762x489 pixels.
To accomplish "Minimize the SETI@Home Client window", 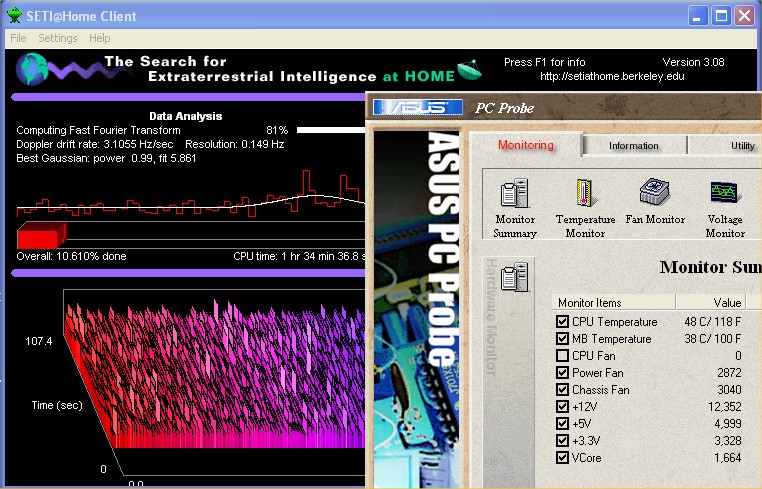I will pyautogui.click(x=697, y=16).
